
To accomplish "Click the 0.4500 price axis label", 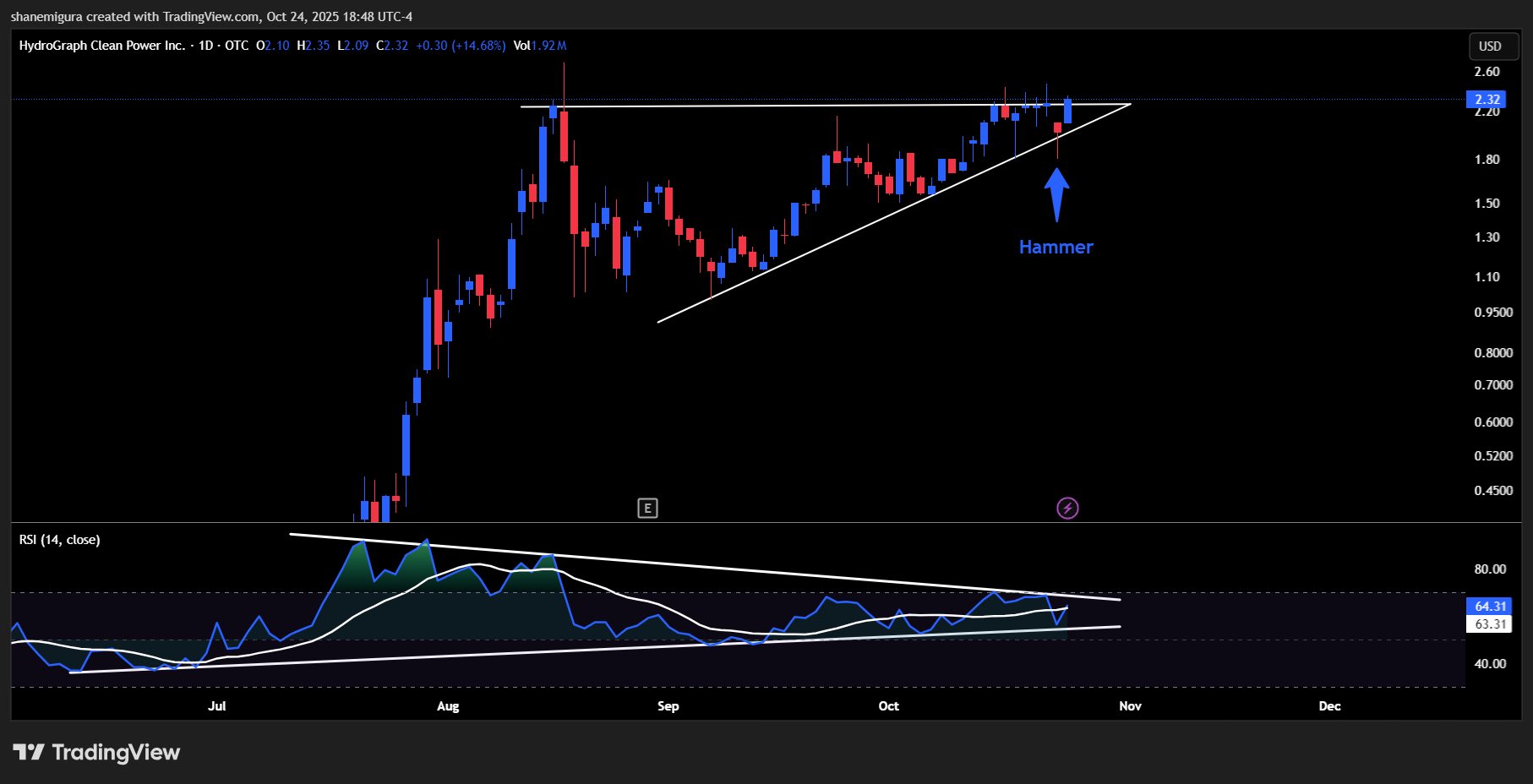I will pyautogui.click(x=1493, y=491).
